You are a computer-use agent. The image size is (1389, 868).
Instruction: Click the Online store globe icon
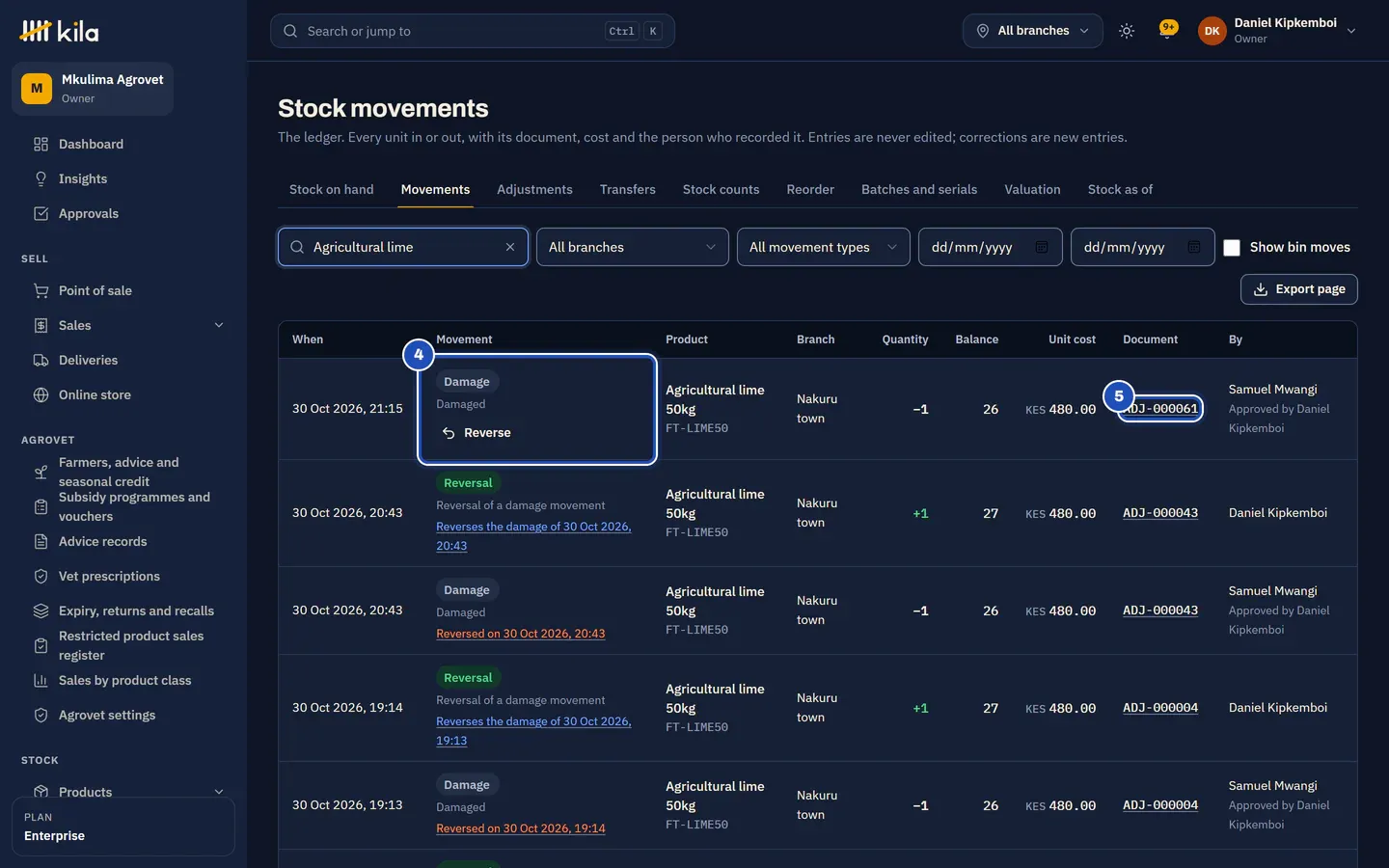[41, 394]
